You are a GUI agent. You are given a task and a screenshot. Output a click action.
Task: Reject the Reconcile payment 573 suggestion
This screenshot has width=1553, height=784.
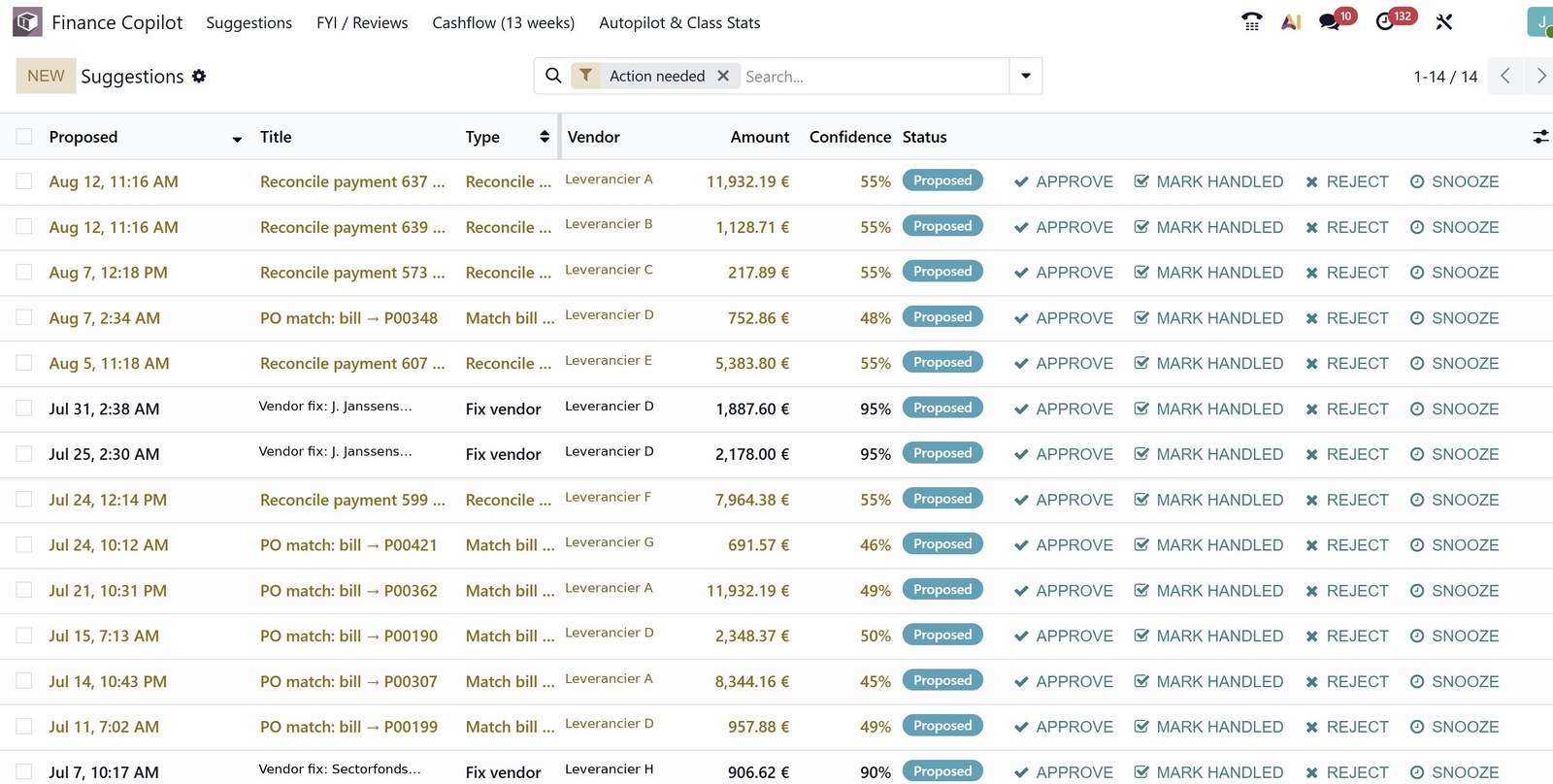(x=1347, y=273)
